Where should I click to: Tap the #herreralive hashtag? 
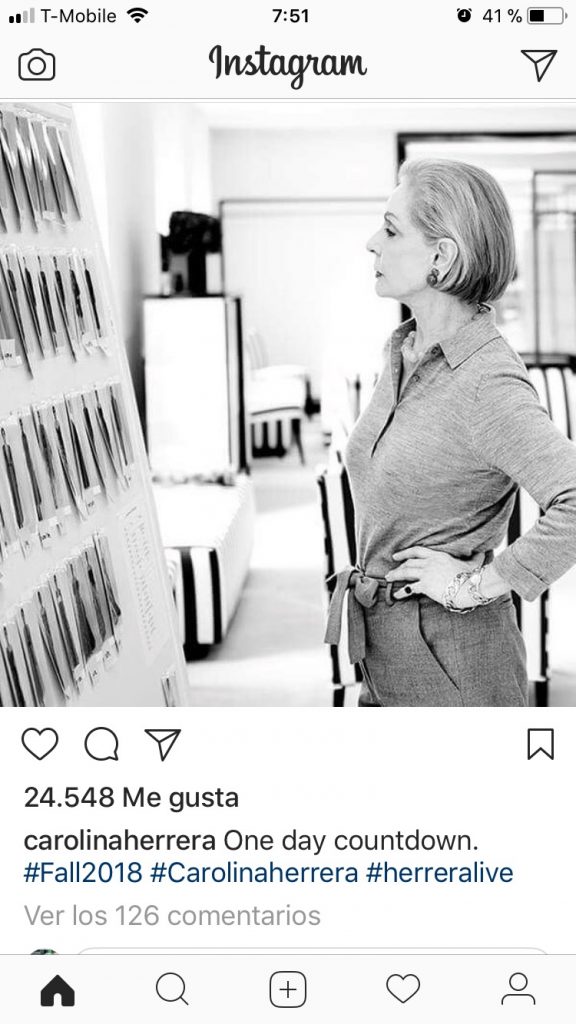pos(440,872)
